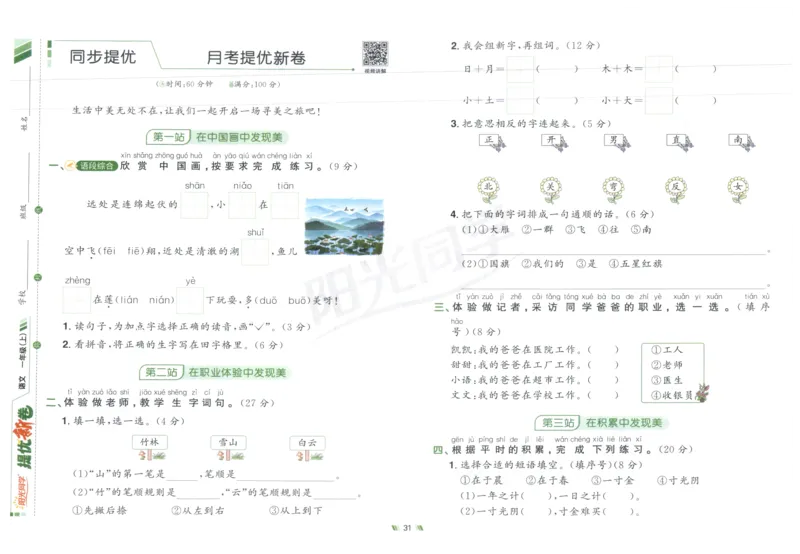Click option ②老师 in the job box

point(667,365)
